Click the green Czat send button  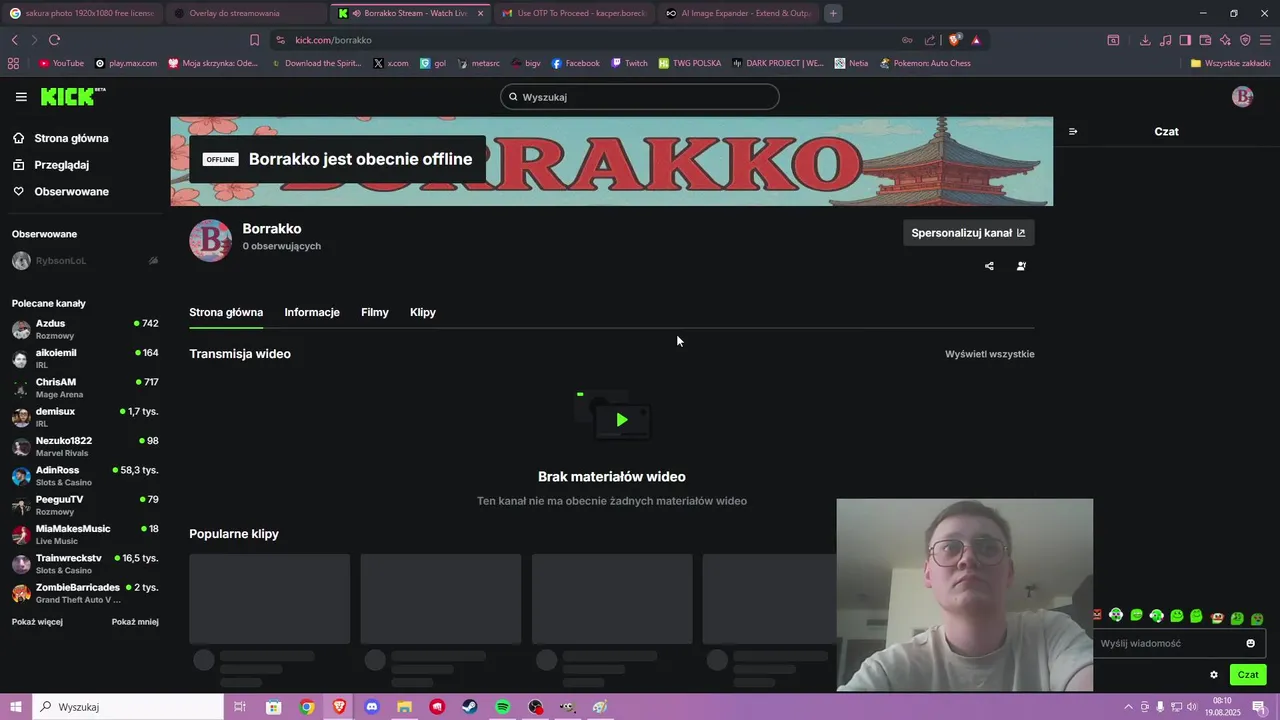[x=1248, y=675]
